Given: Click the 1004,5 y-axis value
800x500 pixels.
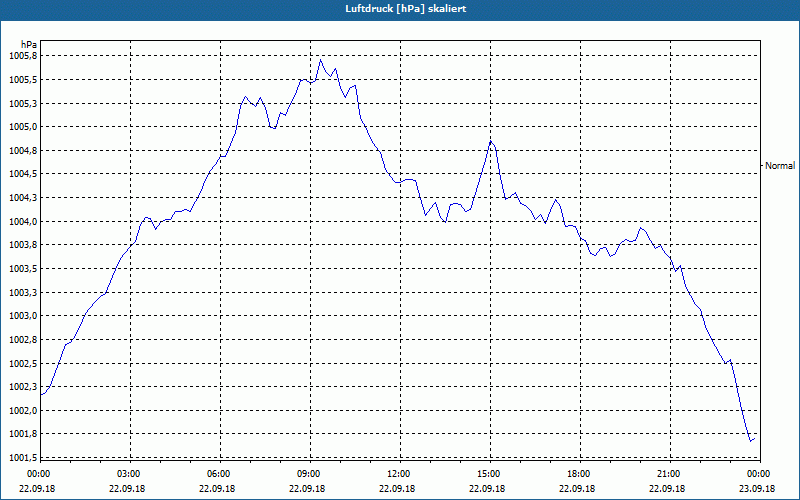Looking at the screenshot, I should tap(23, 174).
